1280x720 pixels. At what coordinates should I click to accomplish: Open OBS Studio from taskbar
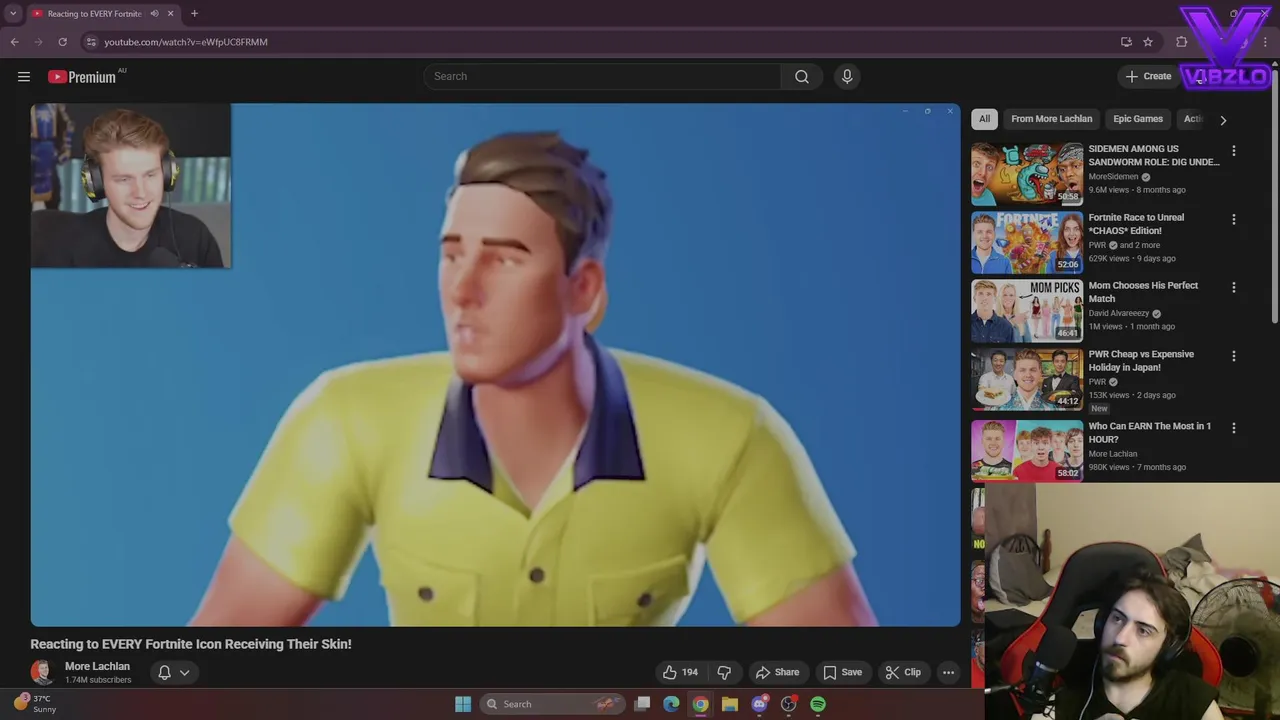tap(789, 704)
